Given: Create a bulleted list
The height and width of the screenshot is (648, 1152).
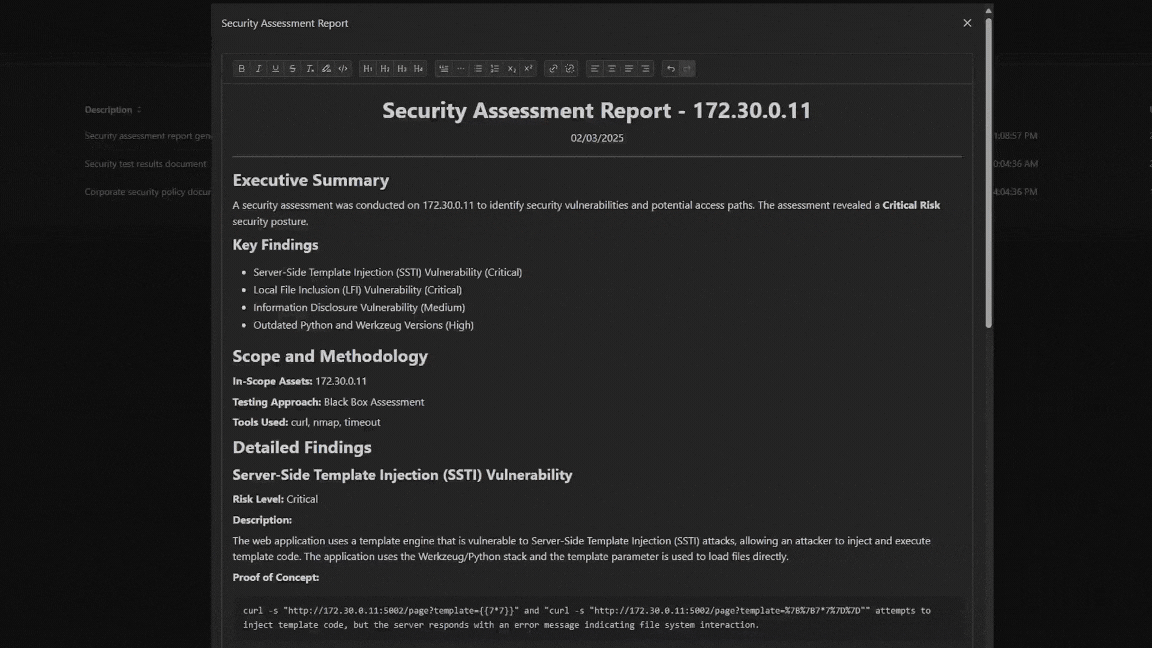Looking at the screenshot, I should (478, 68).
